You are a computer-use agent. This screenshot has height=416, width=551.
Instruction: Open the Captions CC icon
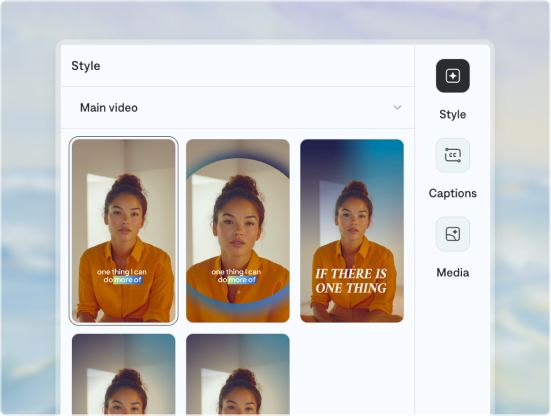(x=453, y=155)
